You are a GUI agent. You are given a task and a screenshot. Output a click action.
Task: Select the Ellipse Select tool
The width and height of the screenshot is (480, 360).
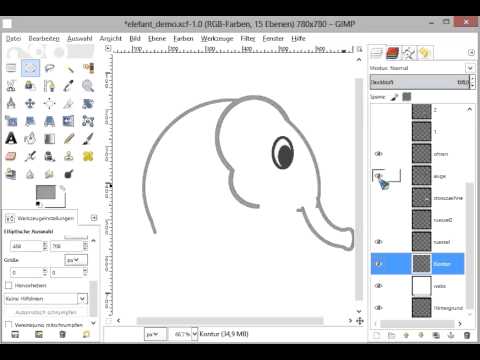coord(30,68)
